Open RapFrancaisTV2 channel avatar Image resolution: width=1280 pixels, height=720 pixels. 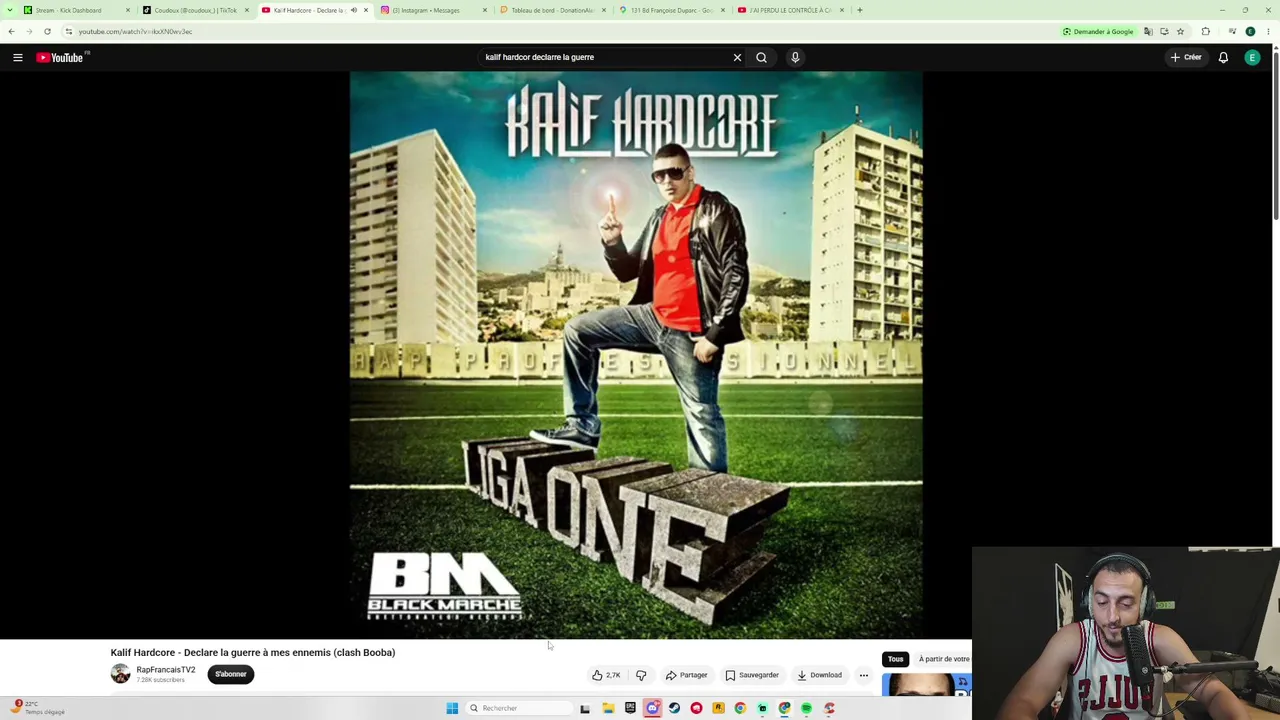pyautogui.click(x=120, y=674)
